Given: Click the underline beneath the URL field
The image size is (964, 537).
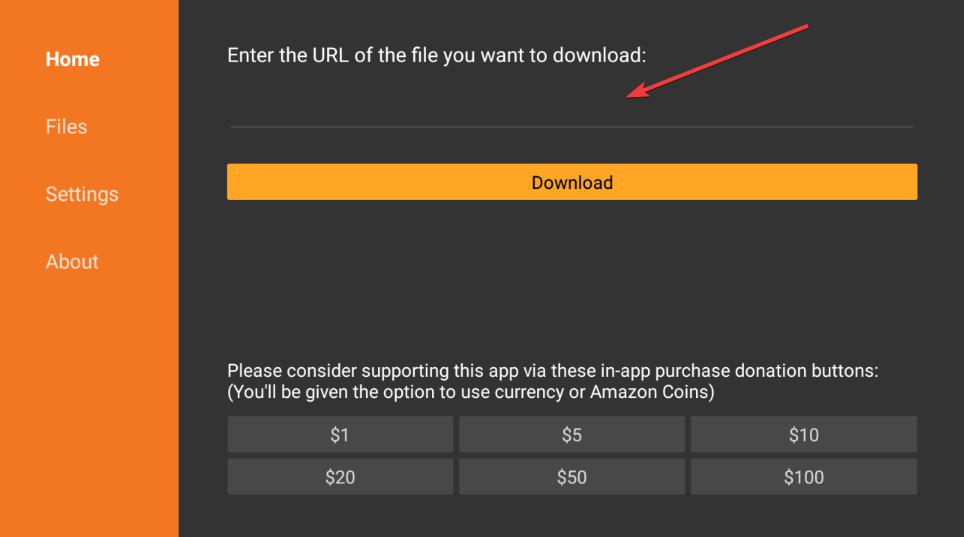Looking at the screenshot, I should [x=571, y=127].
